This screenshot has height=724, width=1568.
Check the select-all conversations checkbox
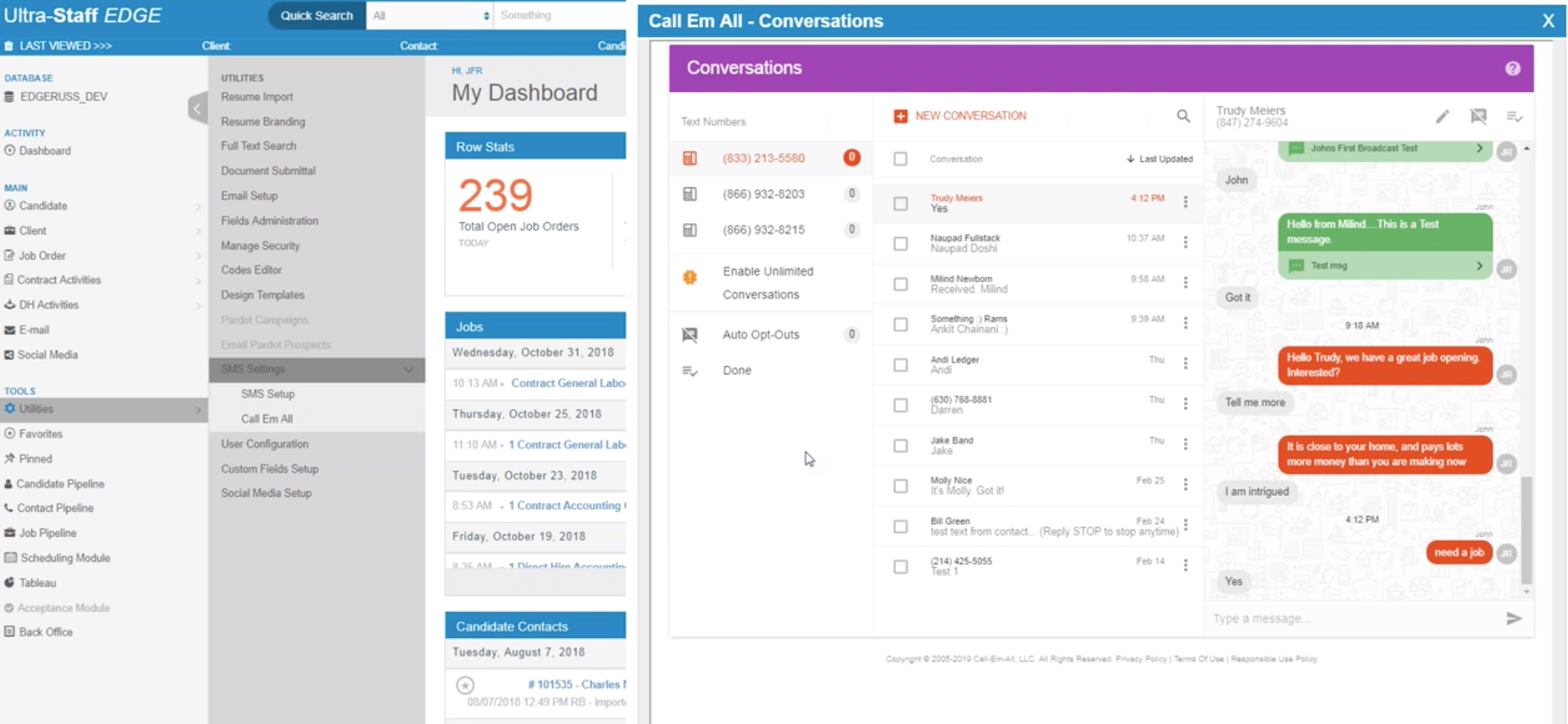[900, 158]
